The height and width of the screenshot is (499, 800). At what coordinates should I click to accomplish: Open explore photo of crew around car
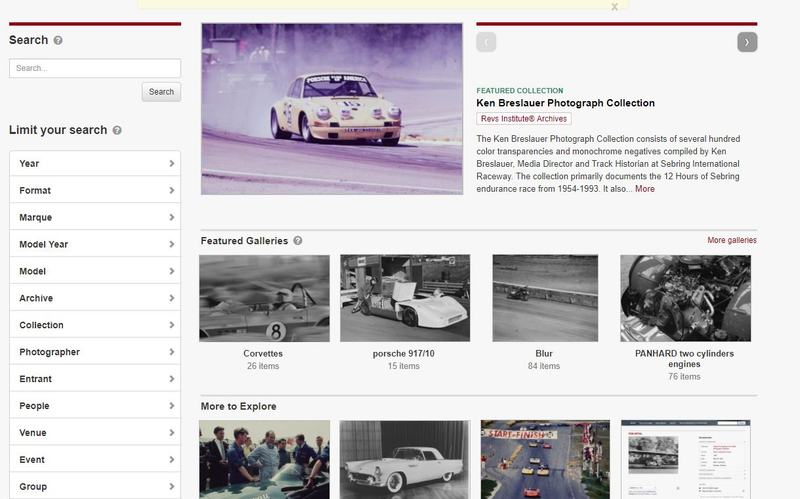point(264,460)
